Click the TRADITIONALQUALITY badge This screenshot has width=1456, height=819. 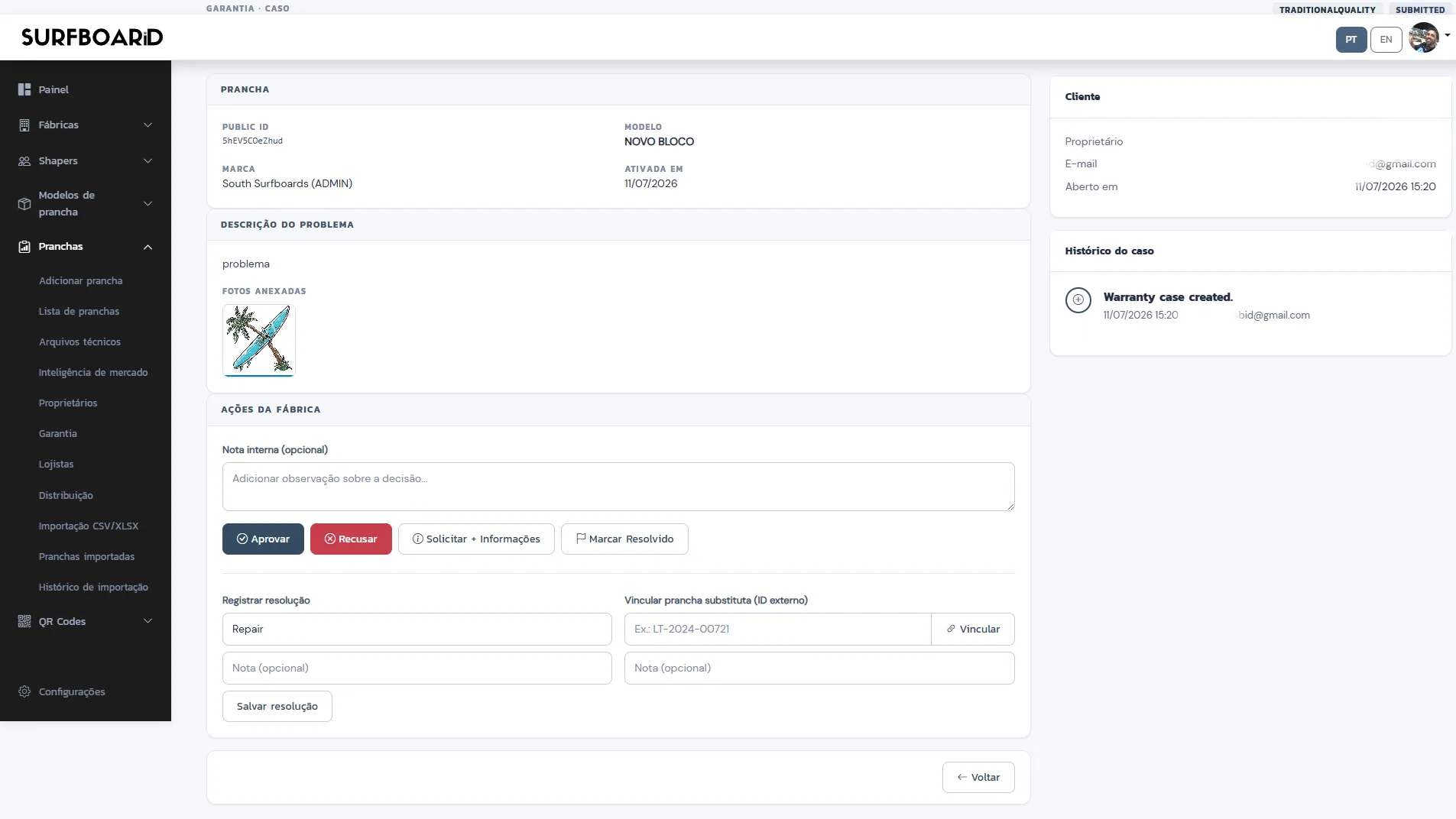tap(1327, 9)
